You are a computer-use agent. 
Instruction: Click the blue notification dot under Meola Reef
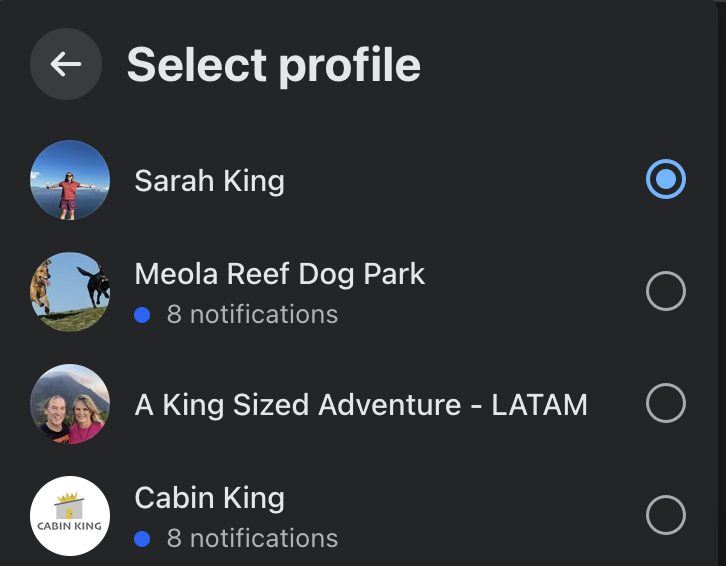[x=142, y=315]
